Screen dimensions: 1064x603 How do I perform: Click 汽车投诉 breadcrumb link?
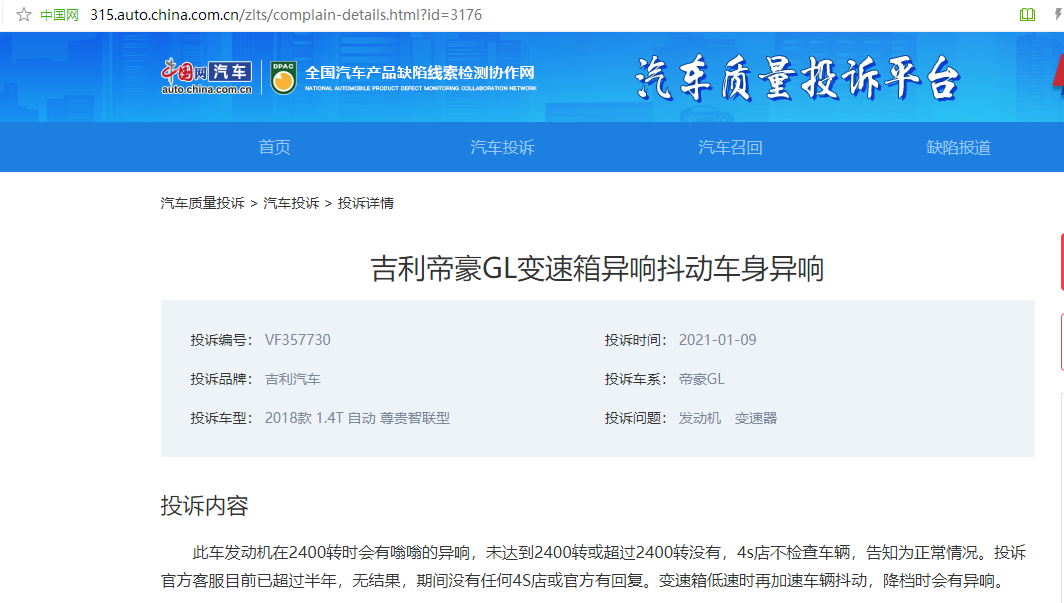(291, 203)
